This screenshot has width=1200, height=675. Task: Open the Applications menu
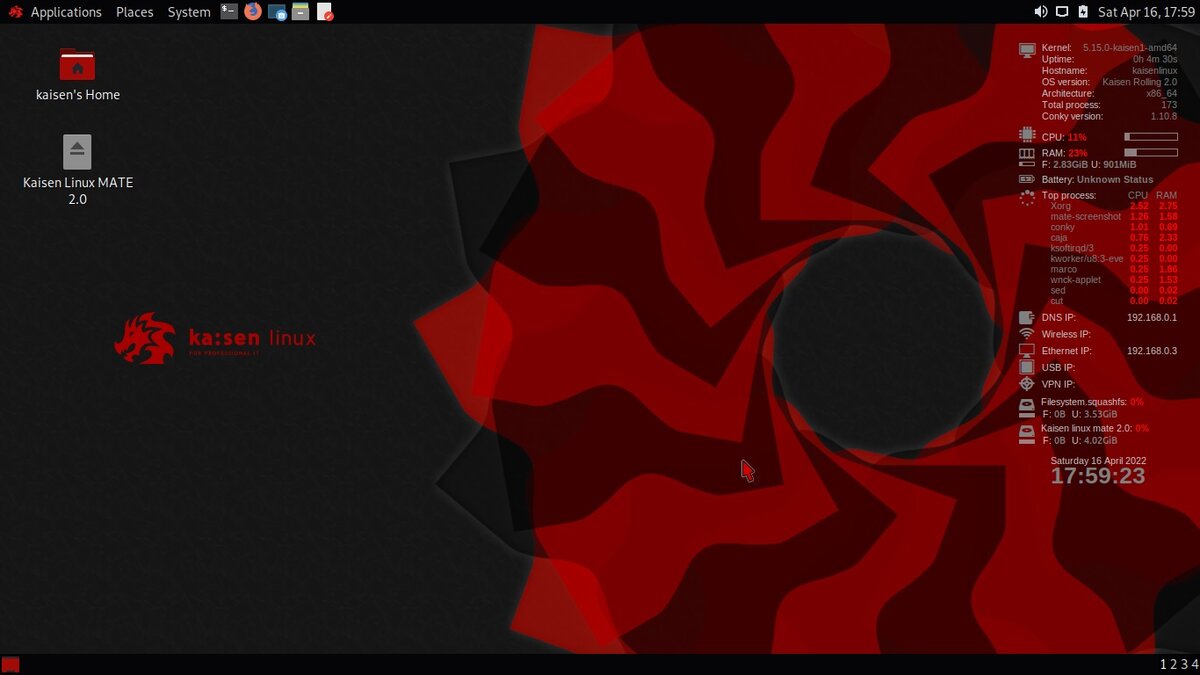(x=65, y=12)
